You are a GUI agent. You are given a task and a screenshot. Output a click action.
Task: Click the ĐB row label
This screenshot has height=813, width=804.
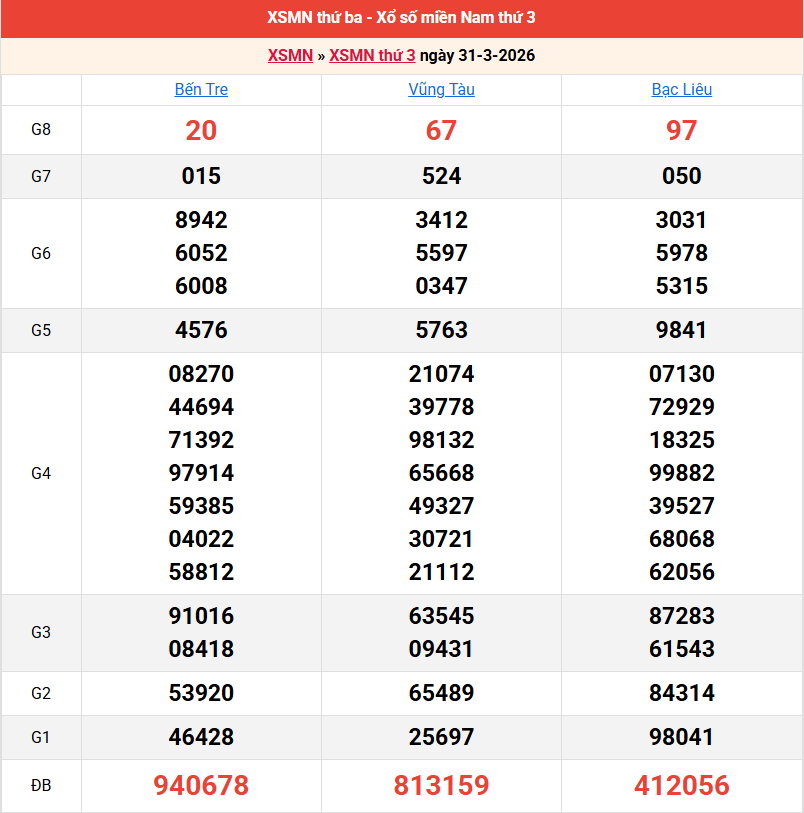(x=41, y=786)
